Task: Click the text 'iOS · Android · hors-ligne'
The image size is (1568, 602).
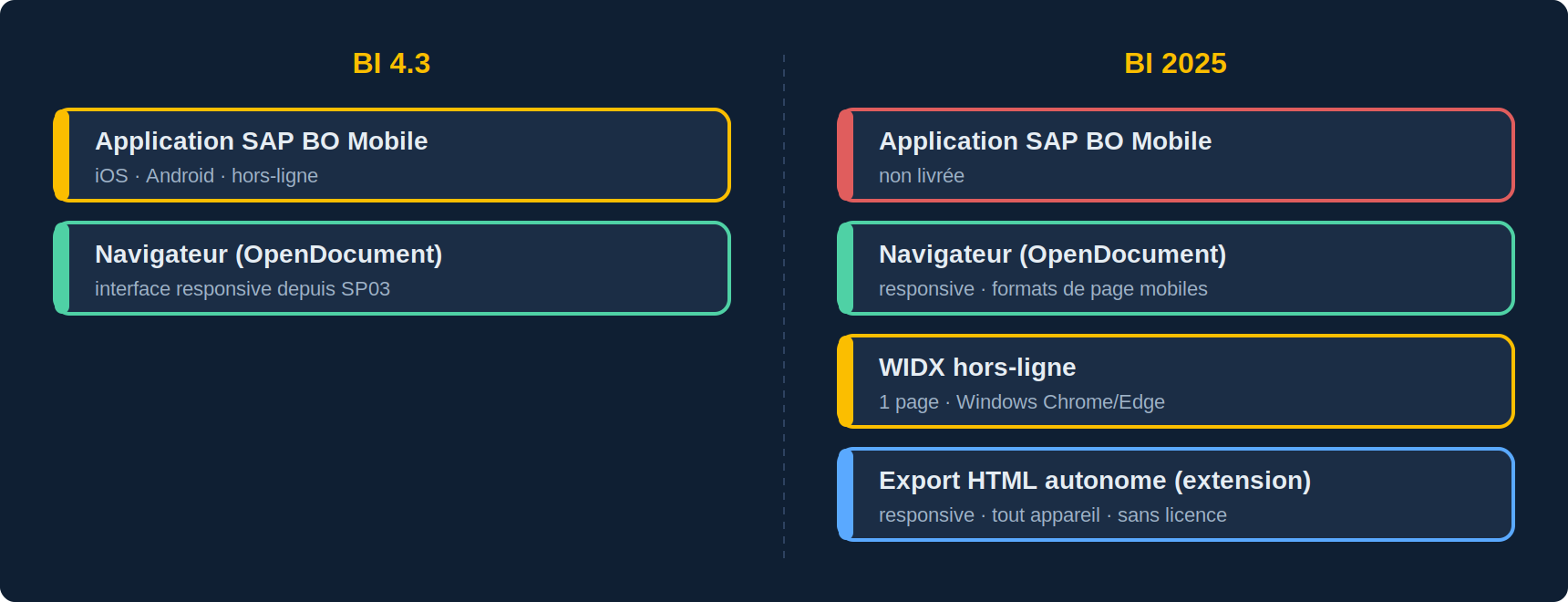Action: 206,176
